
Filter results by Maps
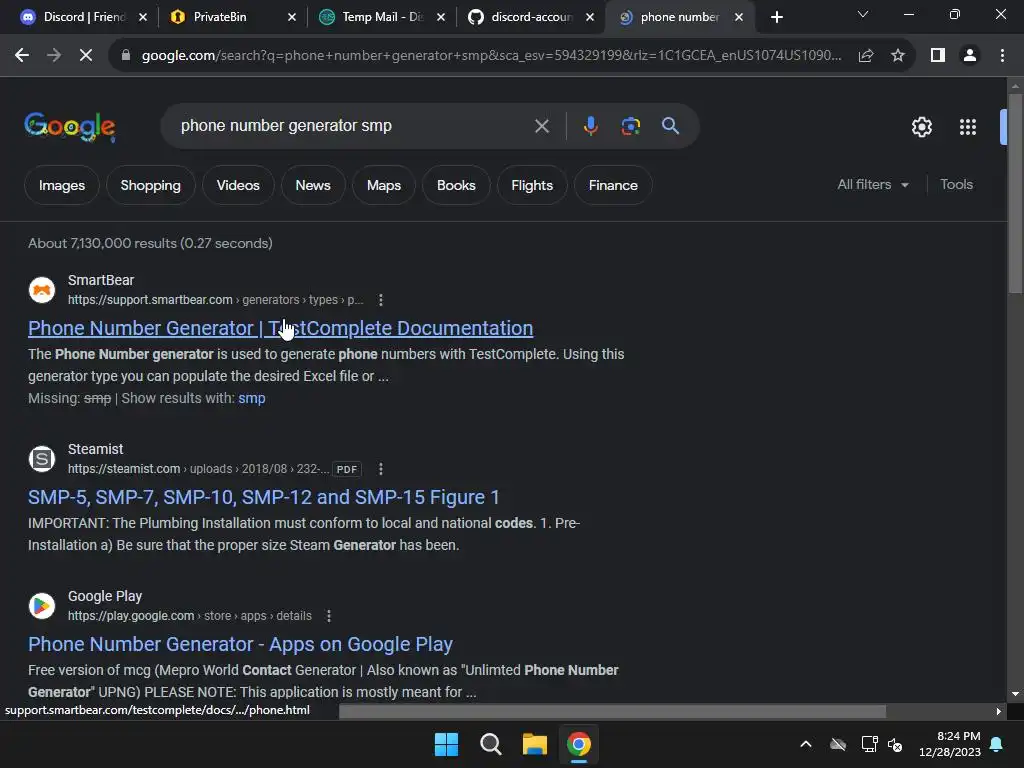click(384, 185)
